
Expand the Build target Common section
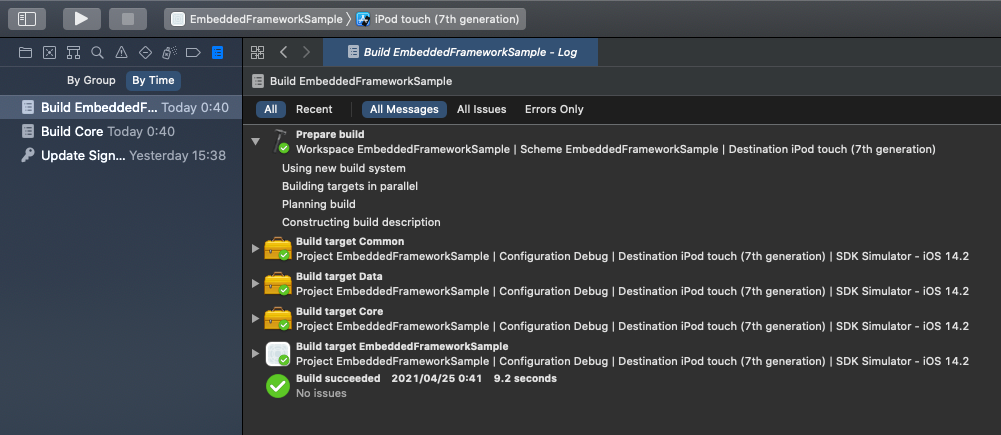(255, 248)
